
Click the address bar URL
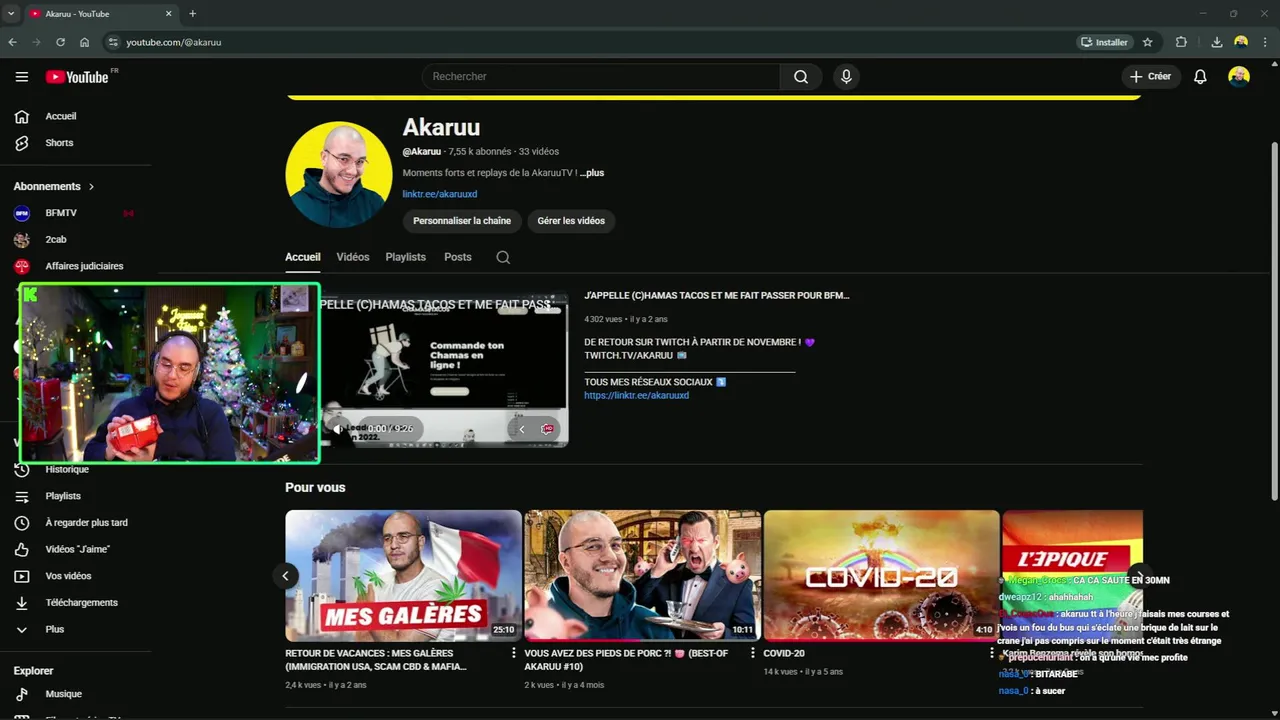click(173, 42)
